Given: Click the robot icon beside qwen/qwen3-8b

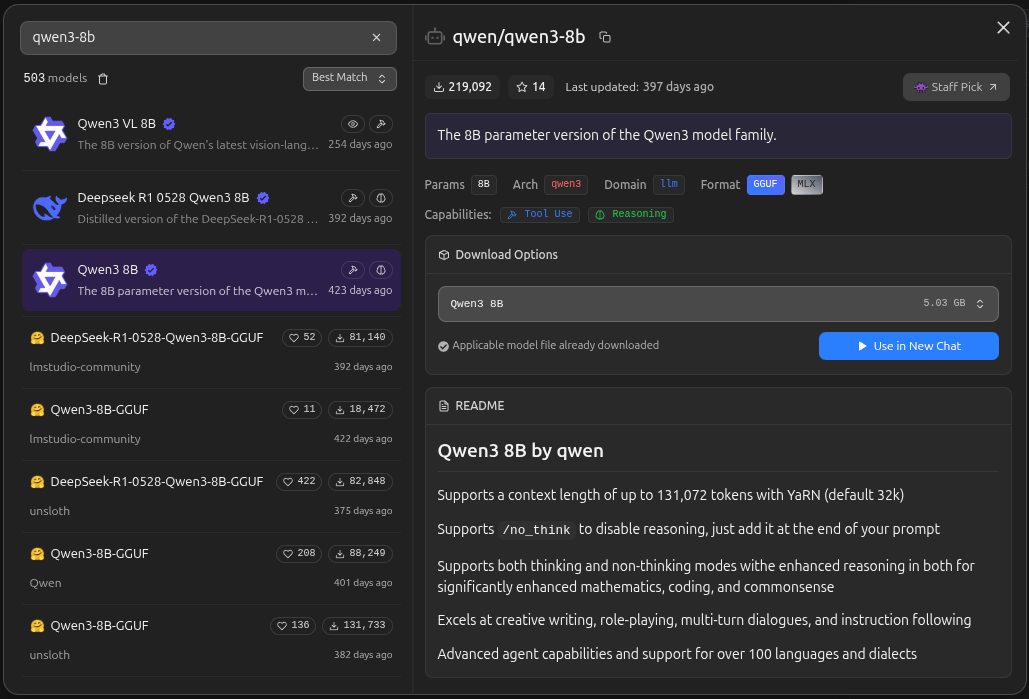Looking at the screenshot, I should 434,37.
